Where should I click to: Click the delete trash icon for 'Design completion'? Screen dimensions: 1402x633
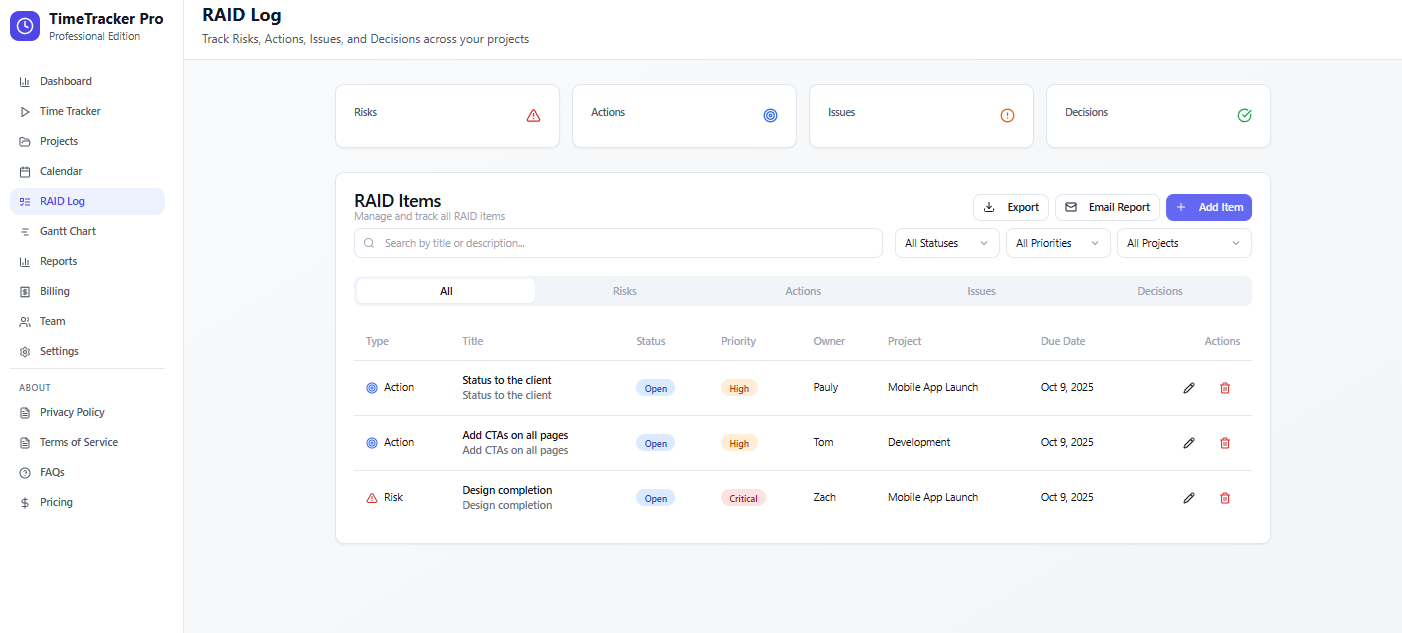click(1225, 497)
